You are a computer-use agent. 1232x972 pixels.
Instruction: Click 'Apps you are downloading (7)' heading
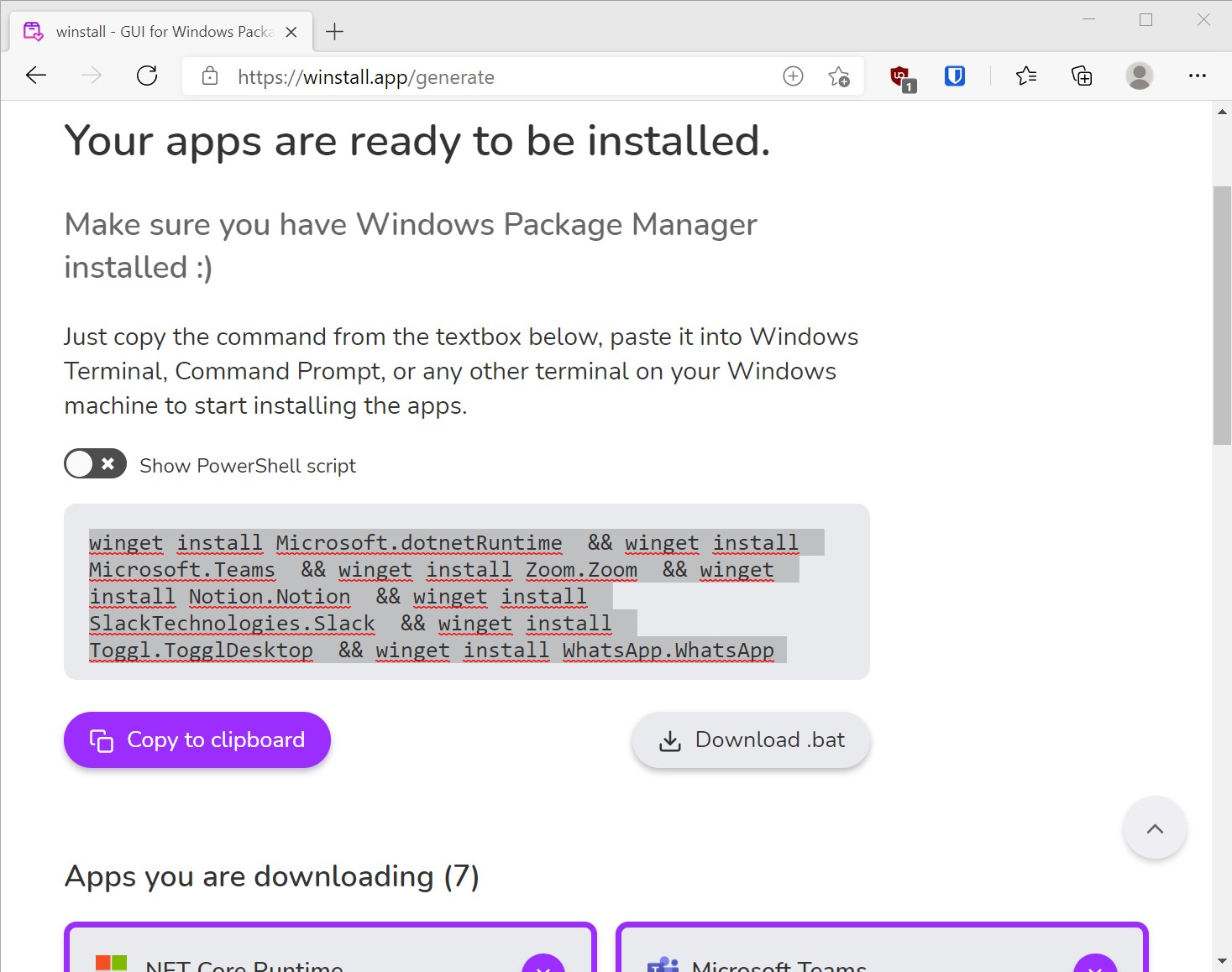[272, 876]
